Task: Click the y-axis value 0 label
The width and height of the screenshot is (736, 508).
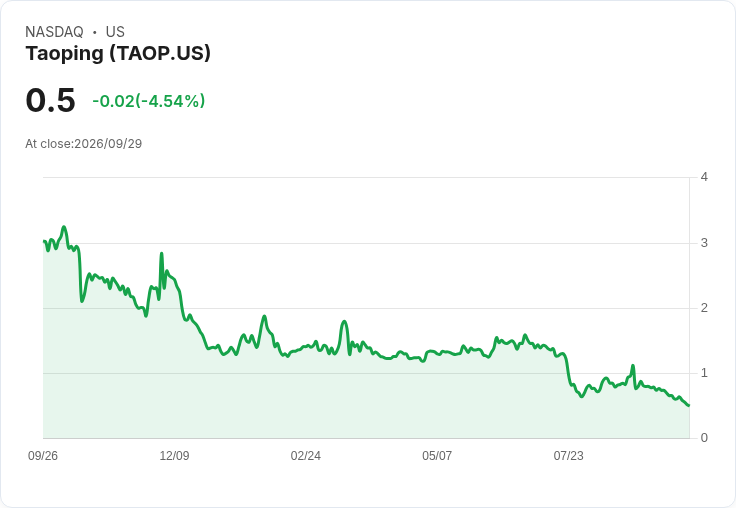Action: (x=704, y=438)
